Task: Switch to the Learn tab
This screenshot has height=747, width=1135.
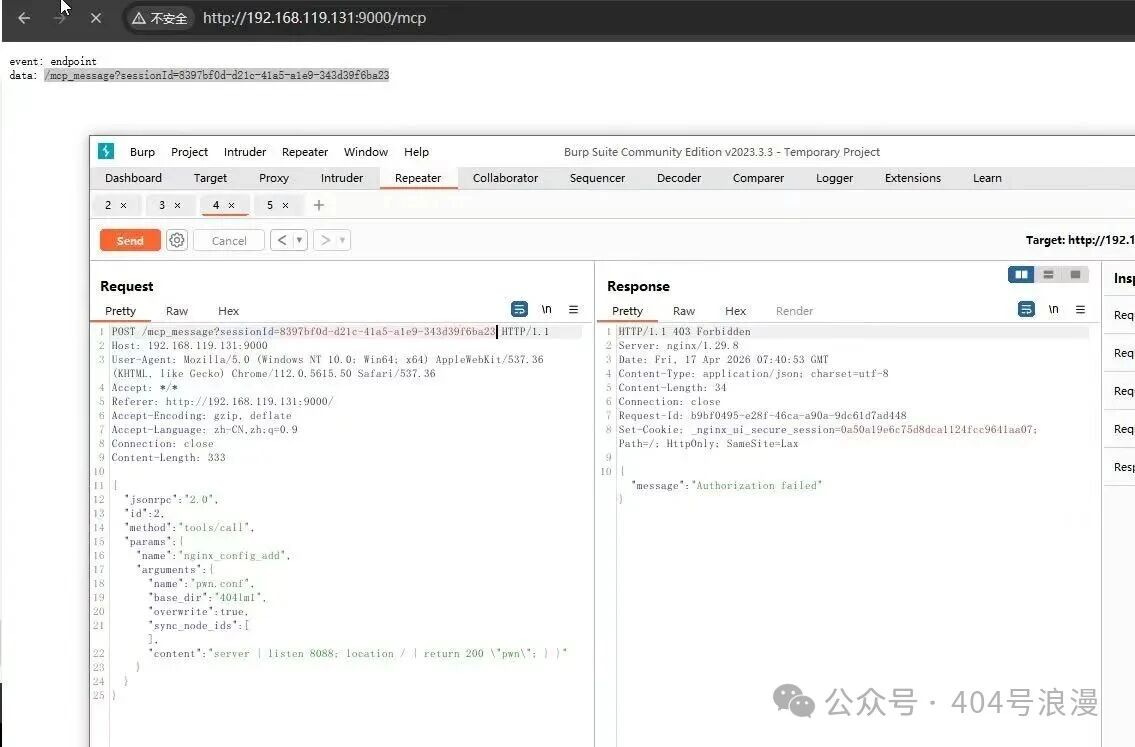Action: 987,178
